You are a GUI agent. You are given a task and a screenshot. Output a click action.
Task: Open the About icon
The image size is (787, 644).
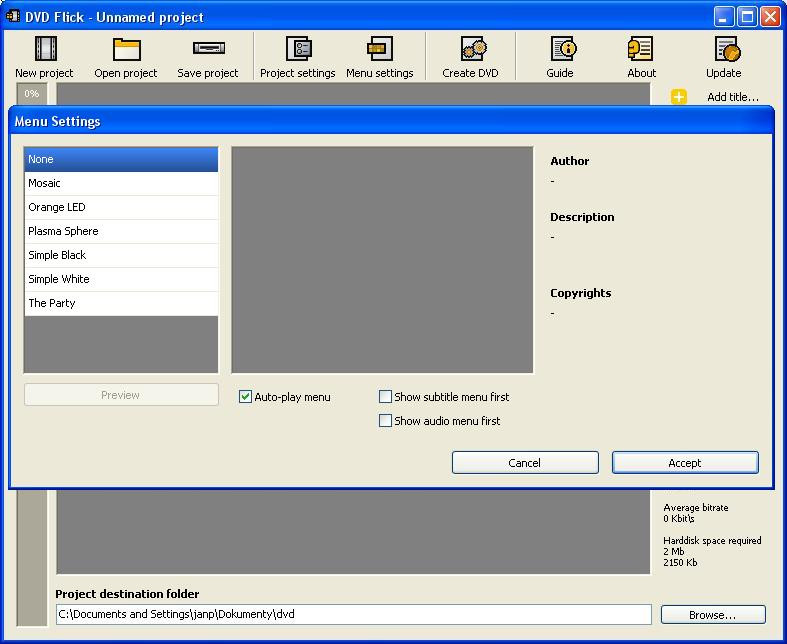pyautogui.click(x=640, y=49)
